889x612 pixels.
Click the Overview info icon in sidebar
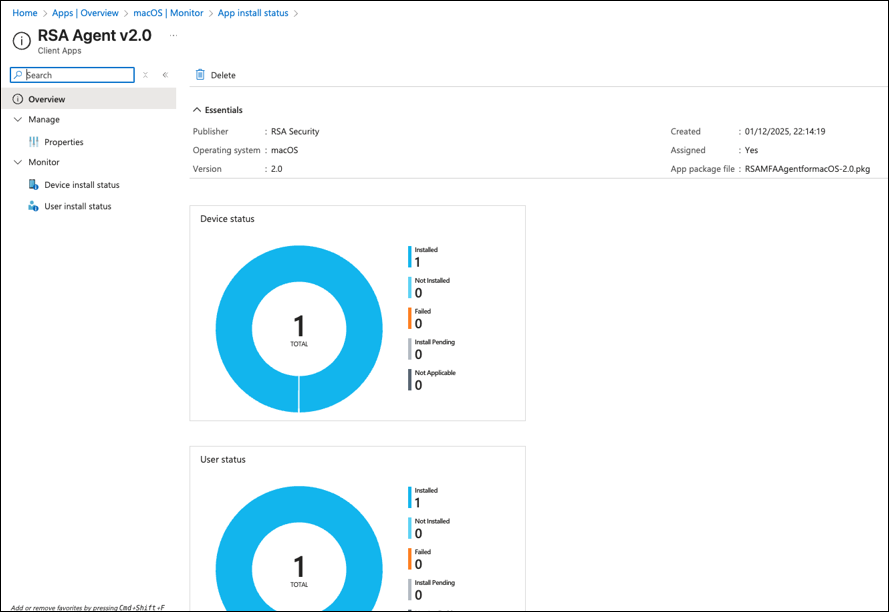click(18, 100)
